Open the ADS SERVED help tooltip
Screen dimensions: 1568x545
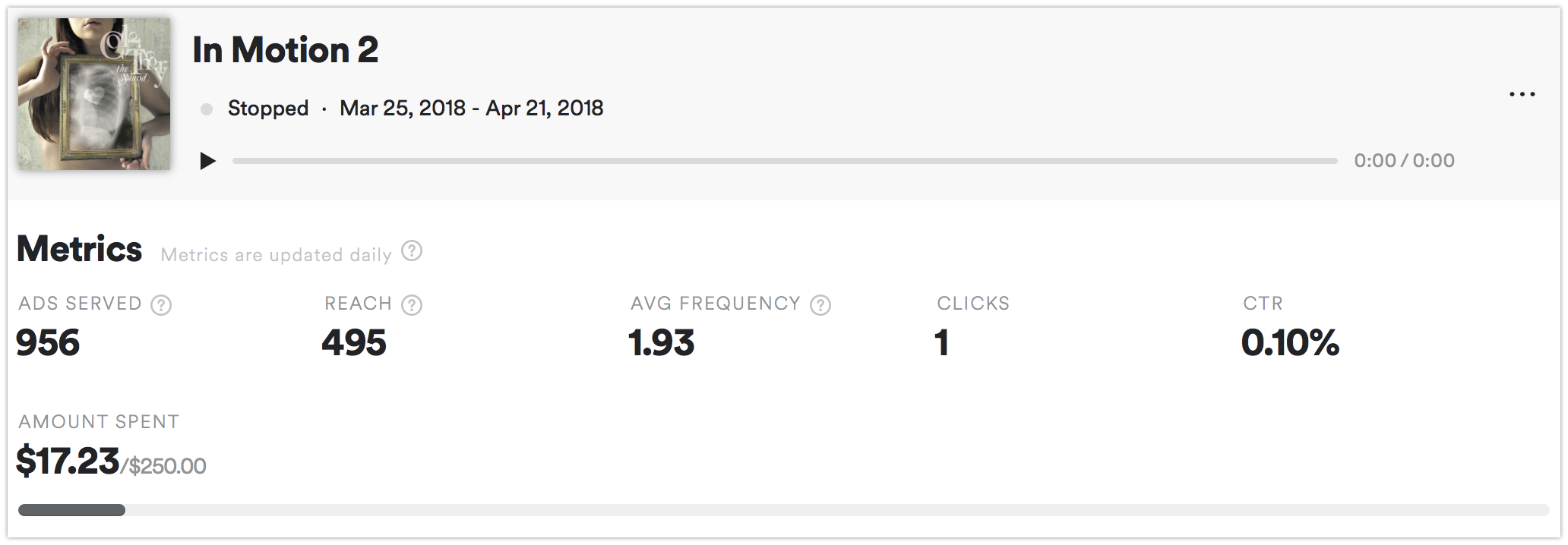coord(161,305)
